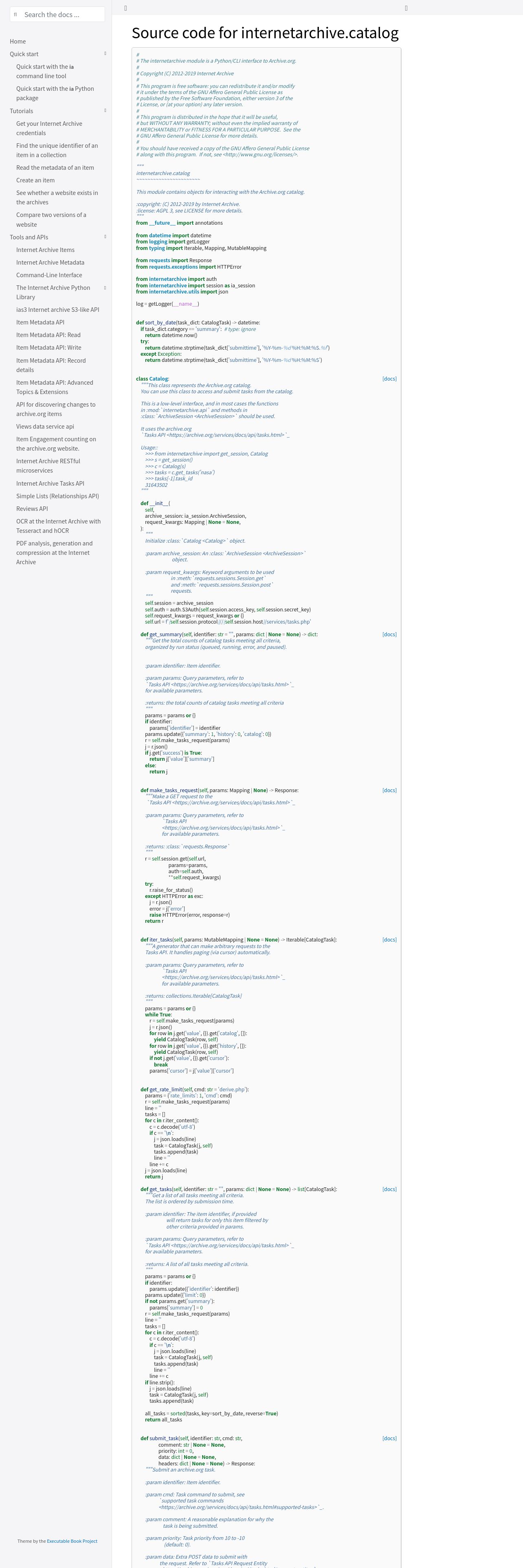Screen dimensions: 523x1568
Task: Open Internet Archive RESTful microservices page
Action: 48,466
